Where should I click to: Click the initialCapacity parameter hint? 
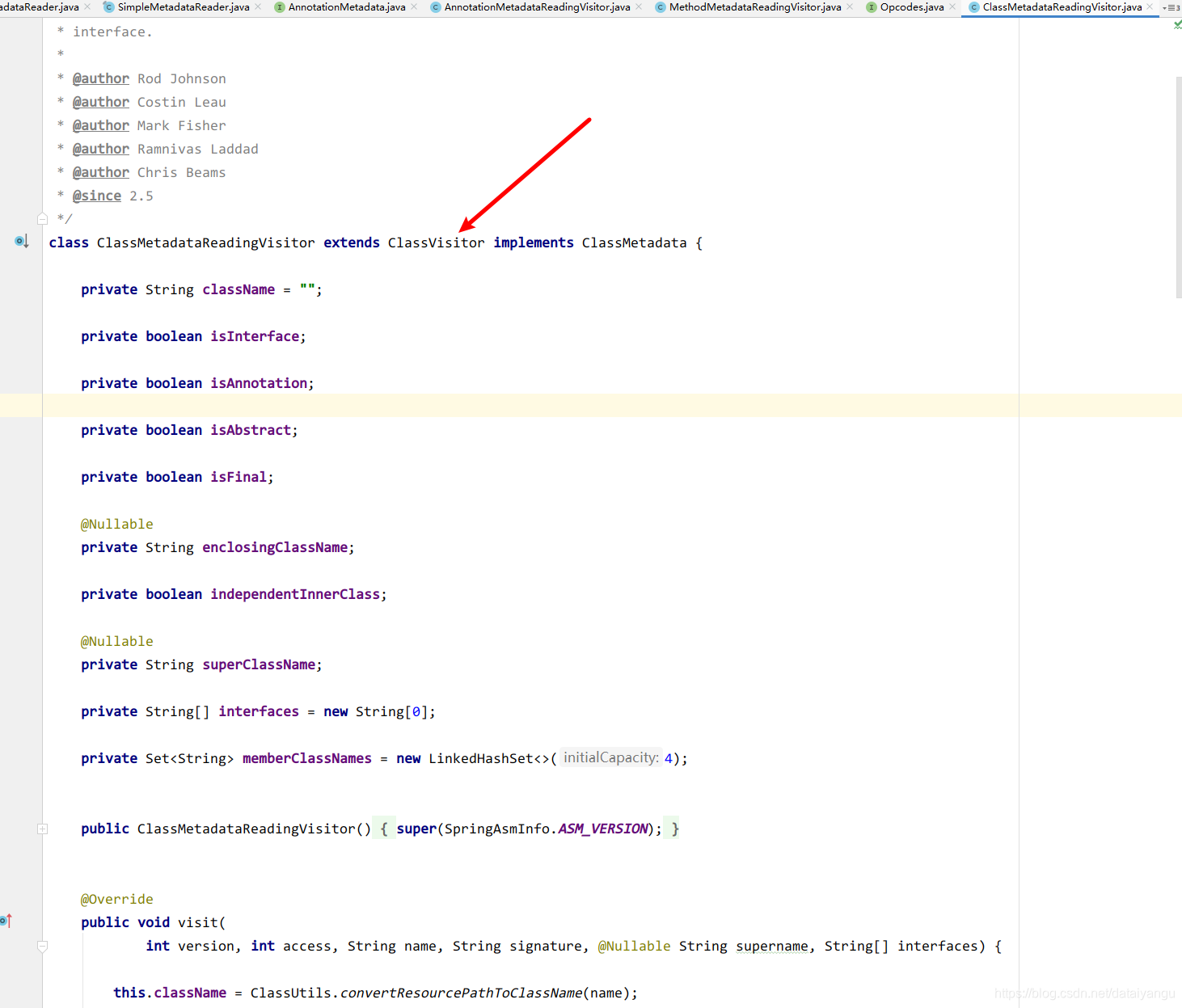(x=611, y=757)
